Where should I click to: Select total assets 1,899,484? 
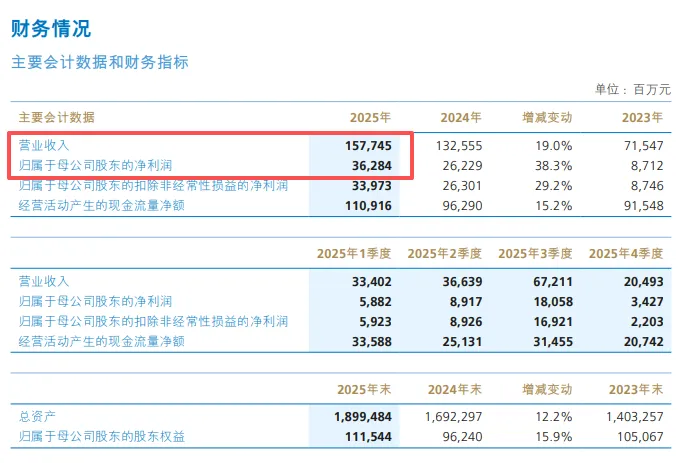point(363,417)
